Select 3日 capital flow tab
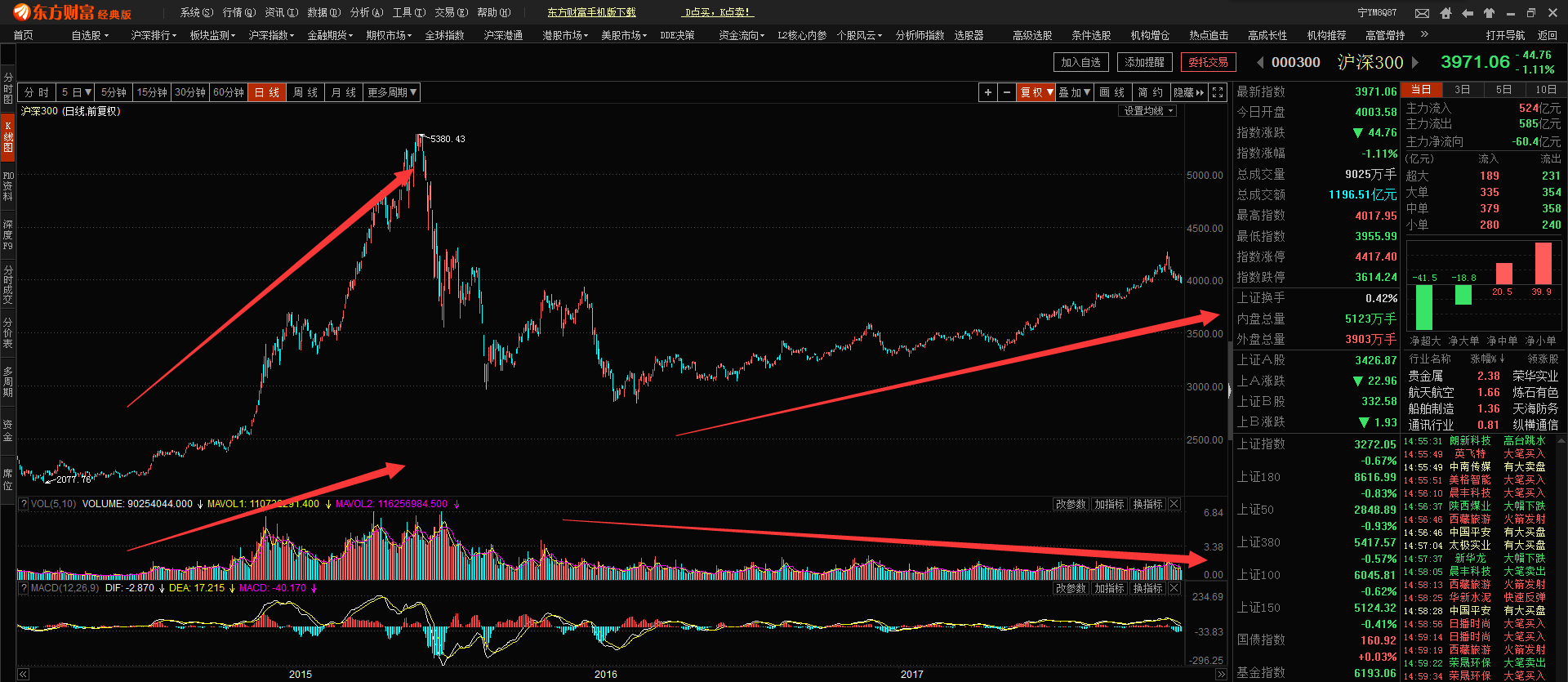The width and height of the screenshot is (1568, 682). [1463, 90]
